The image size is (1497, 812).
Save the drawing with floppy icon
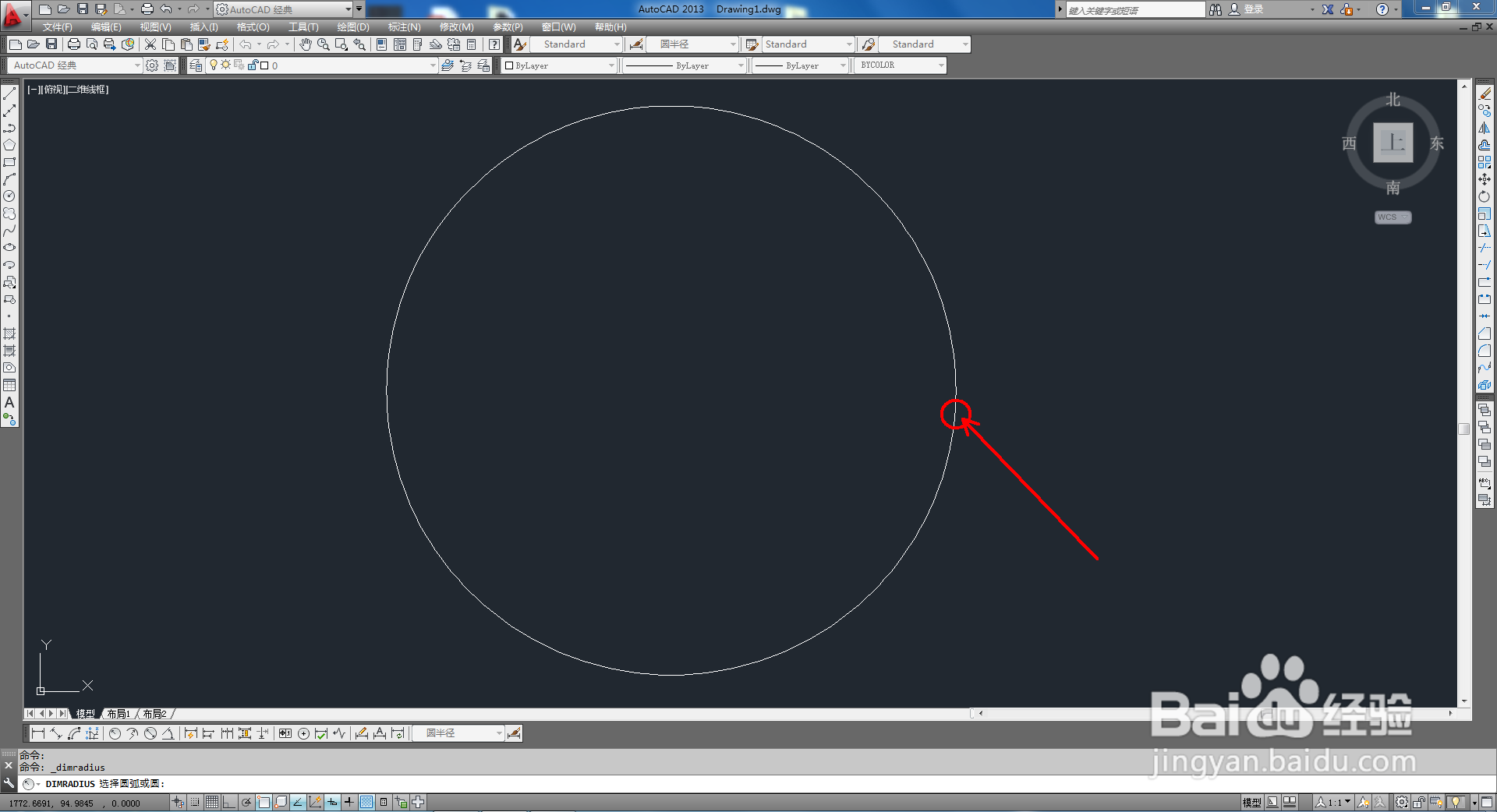click(x=51, y=44)
